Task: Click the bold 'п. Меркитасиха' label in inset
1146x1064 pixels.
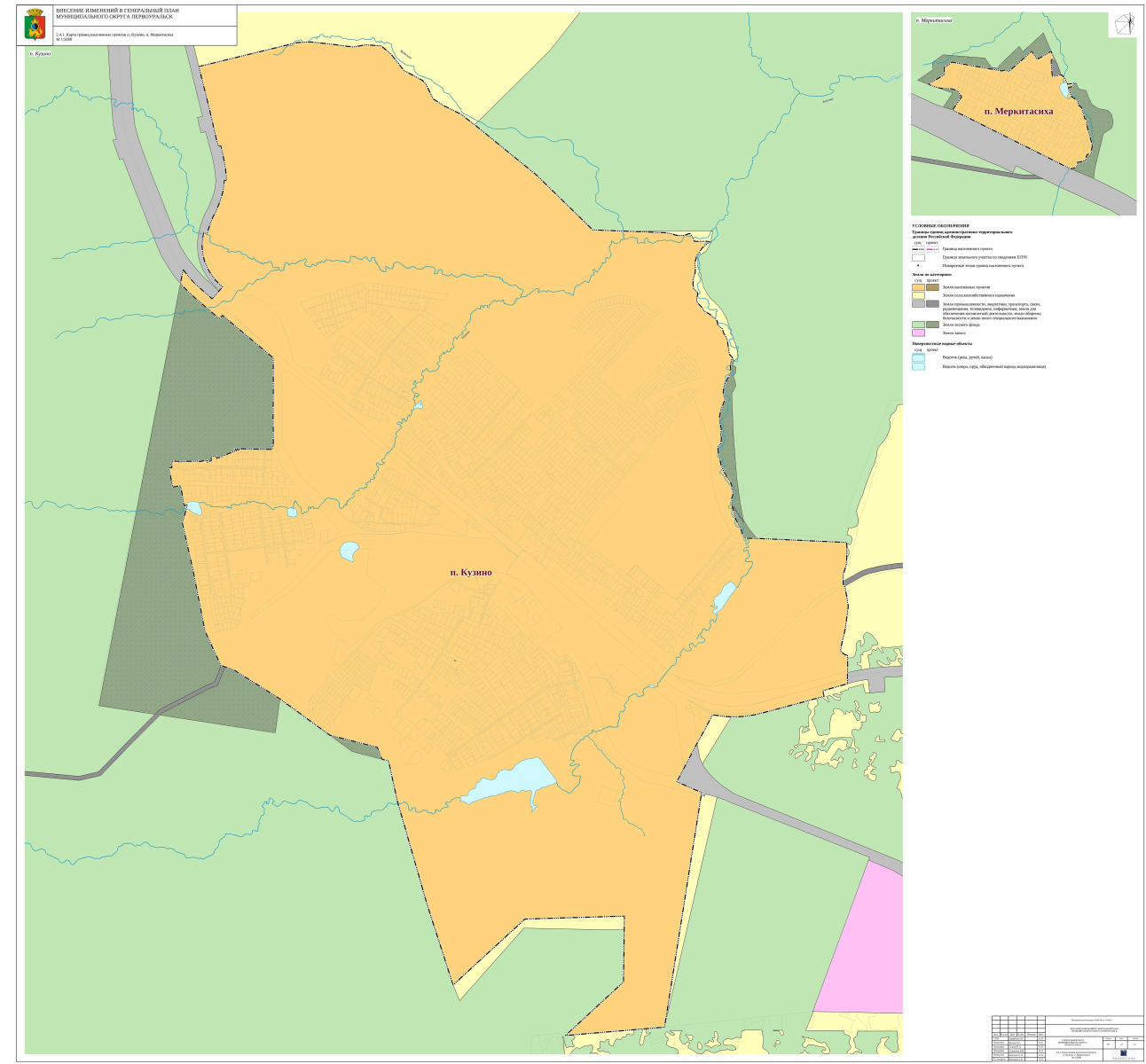Action: click(x=1018, y=112)
